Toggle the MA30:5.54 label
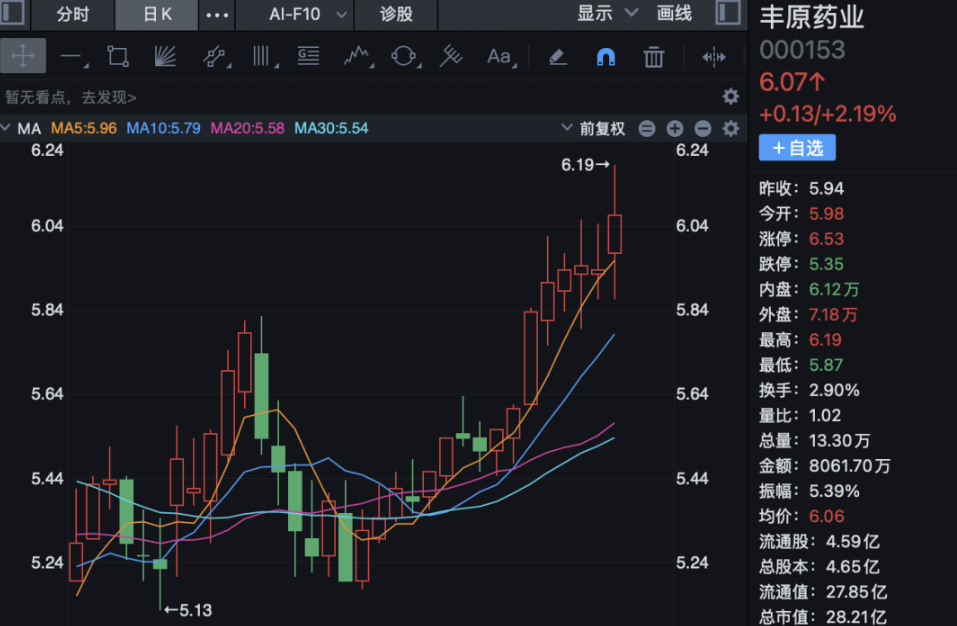The image size is (957, 626). pyautogui.click(x=331, y=128)
